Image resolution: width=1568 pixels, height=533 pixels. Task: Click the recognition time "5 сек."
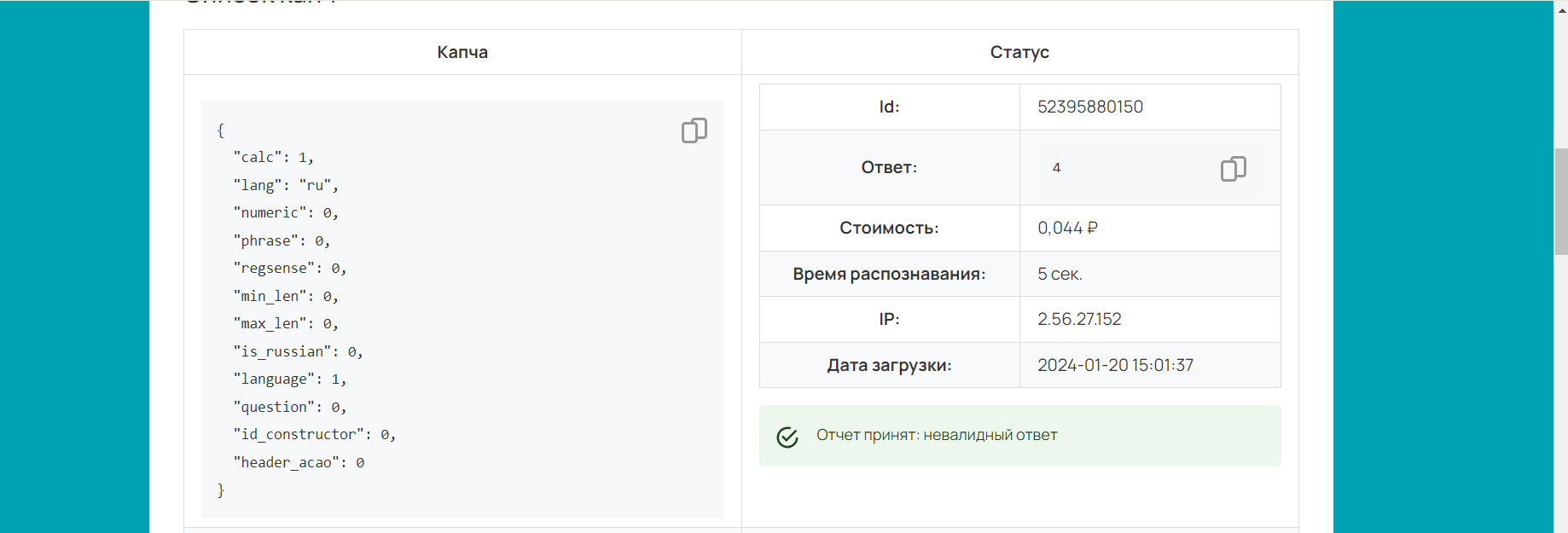coord(1060,274)
